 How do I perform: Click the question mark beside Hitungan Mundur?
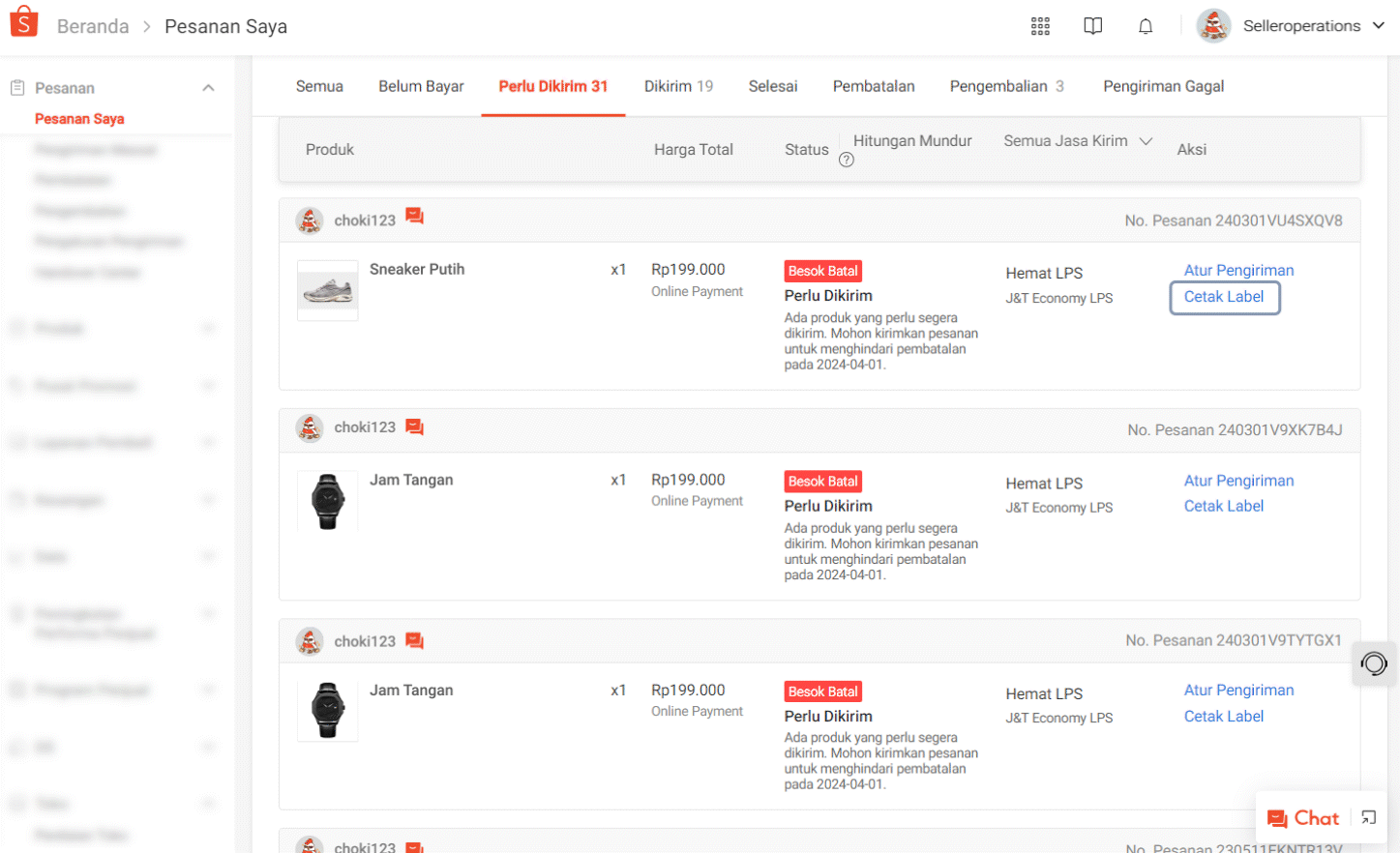point(847,160)
